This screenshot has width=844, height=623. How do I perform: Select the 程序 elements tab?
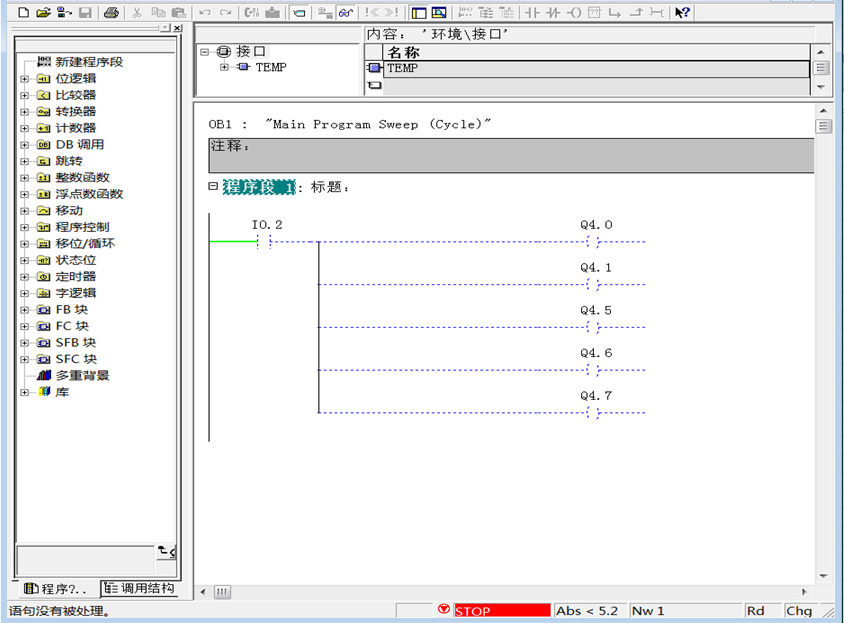[x=54, y=588]
